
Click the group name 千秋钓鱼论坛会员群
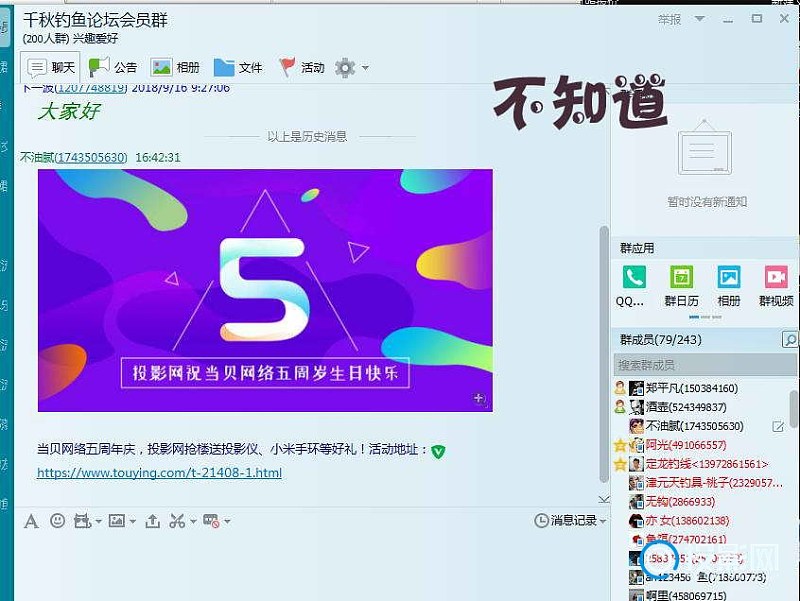point(95,19)
